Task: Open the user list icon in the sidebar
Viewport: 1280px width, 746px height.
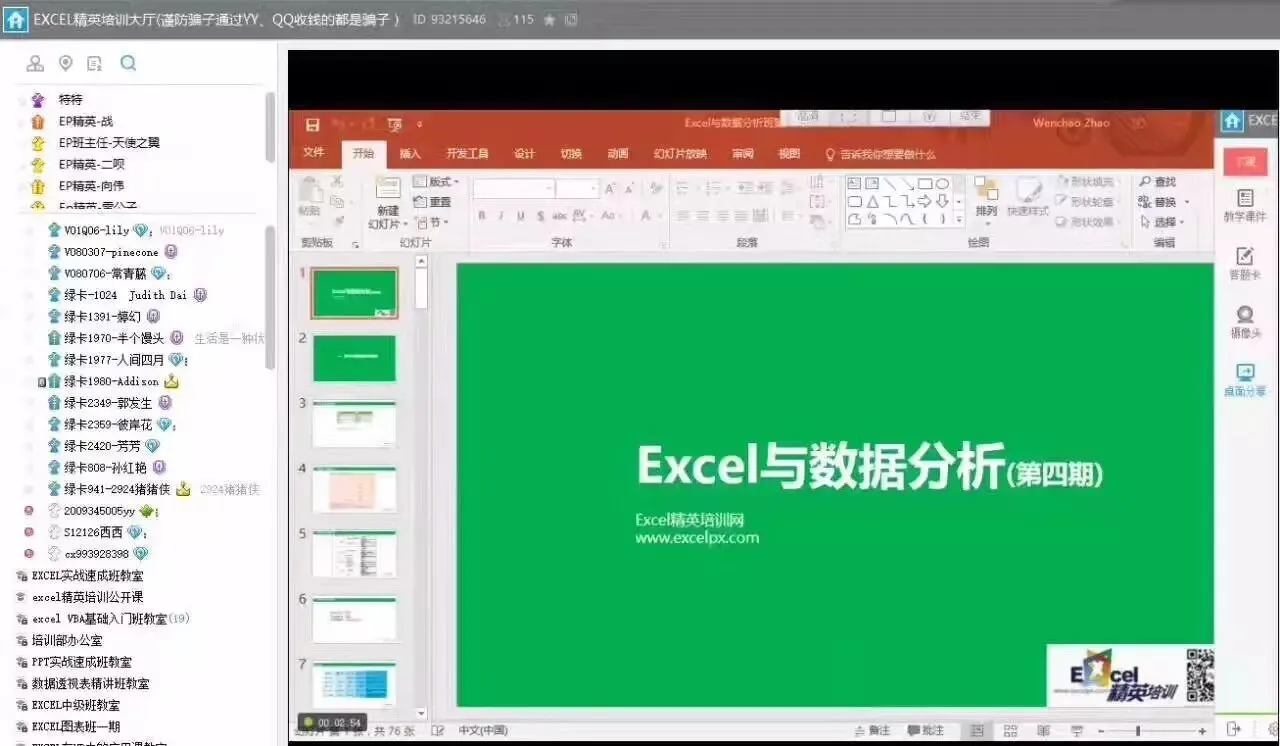Action: (x=35, y=64)
